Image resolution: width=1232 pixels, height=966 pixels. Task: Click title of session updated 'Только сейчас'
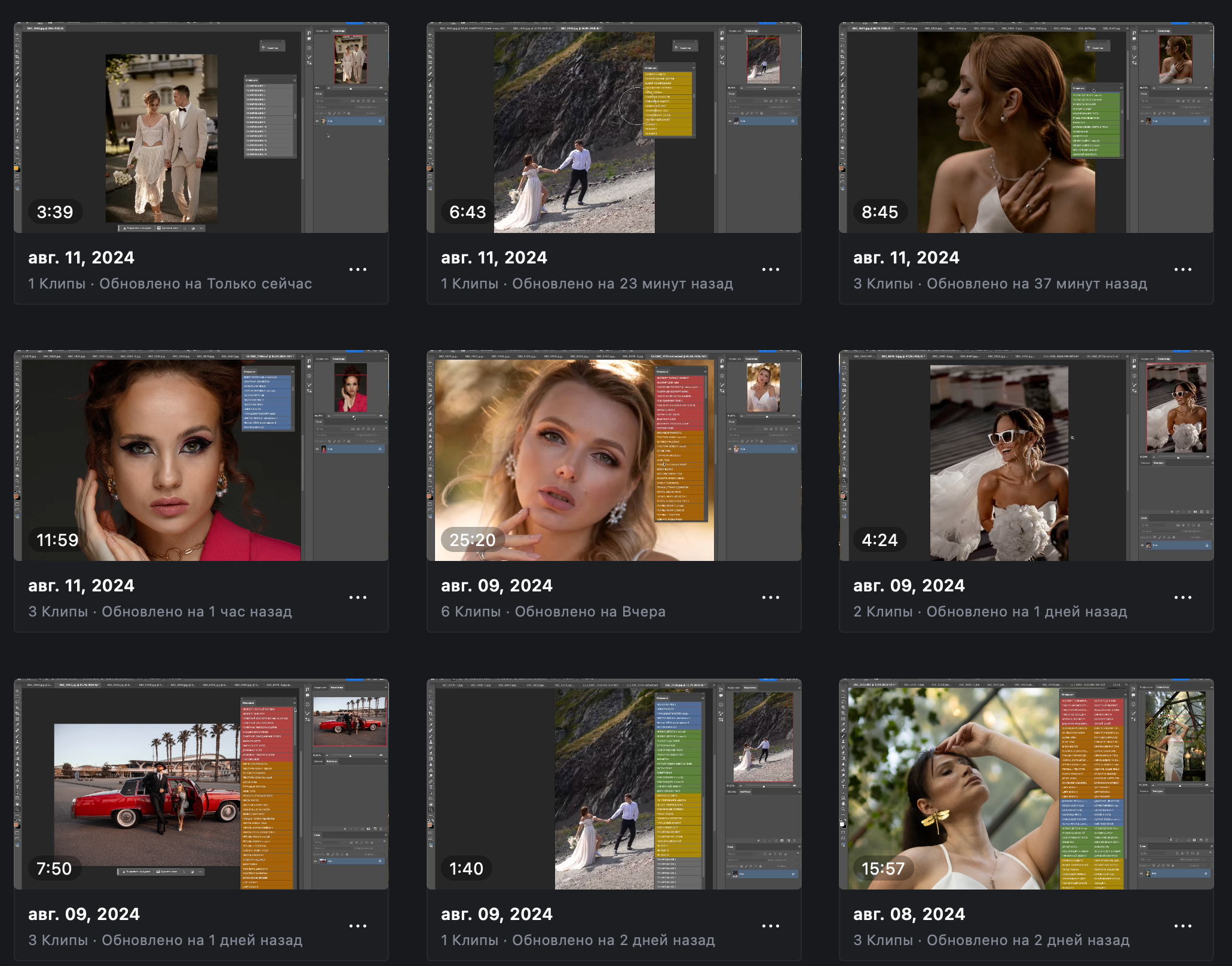81,257
